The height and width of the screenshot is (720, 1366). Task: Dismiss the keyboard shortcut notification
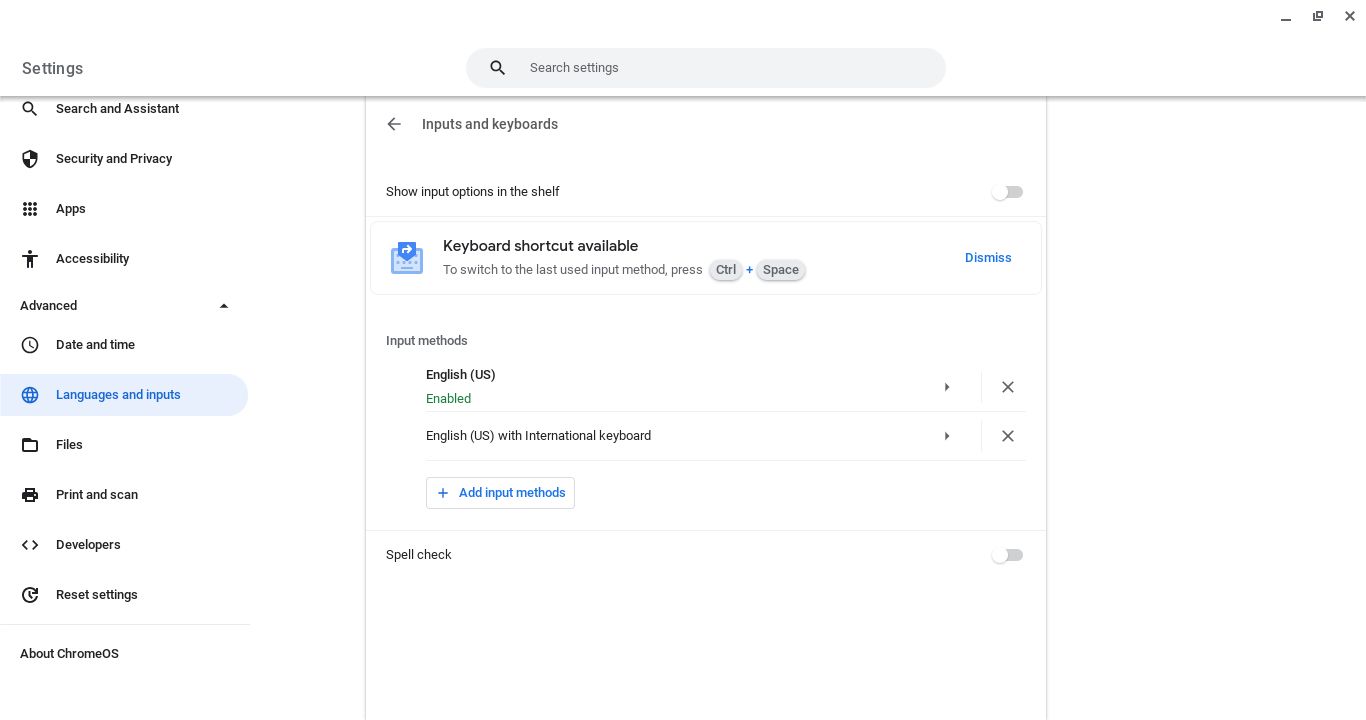pos(988,257)
